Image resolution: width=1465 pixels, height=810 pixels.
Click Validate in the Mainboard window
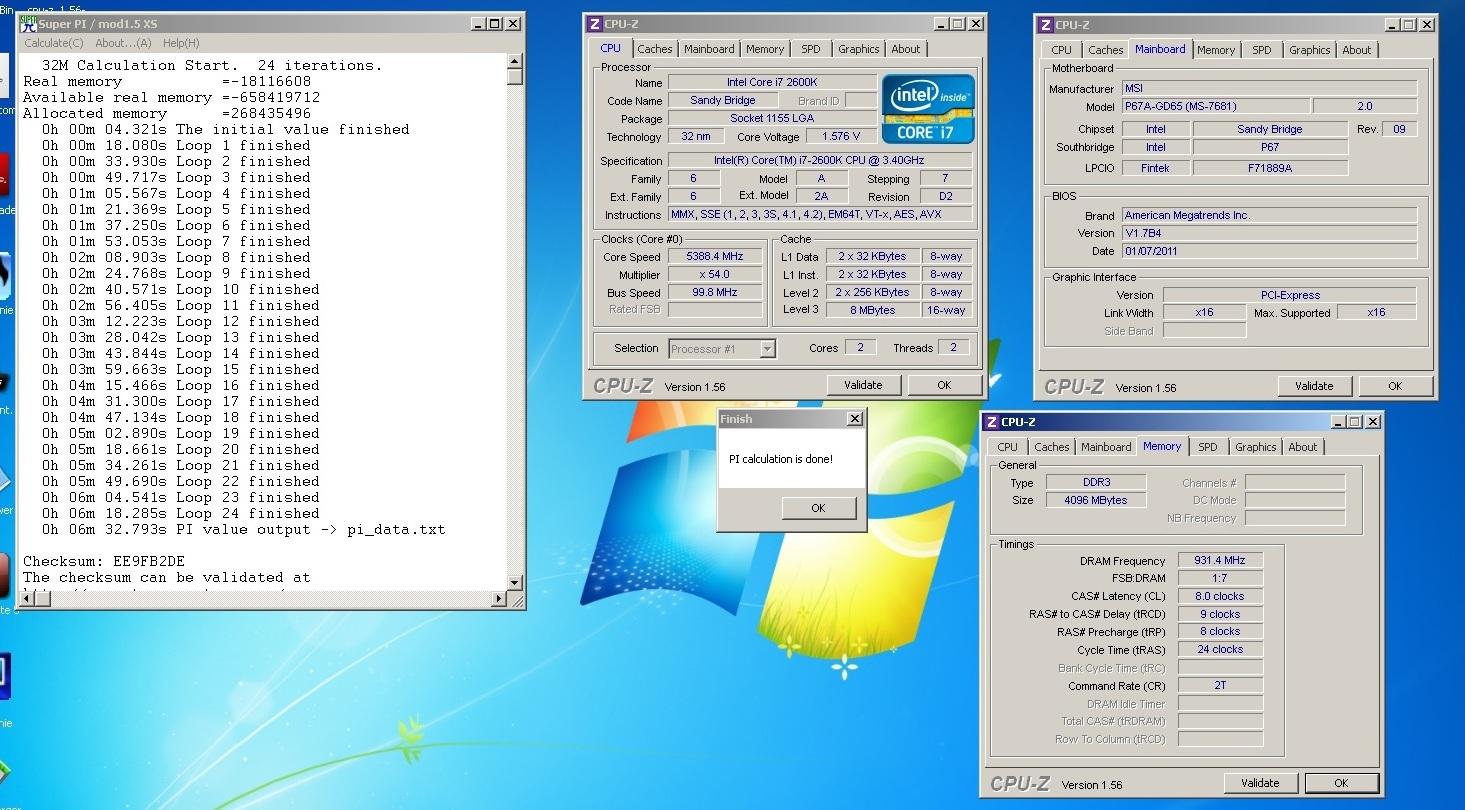pyautogui.click(x=1314, y=386)
